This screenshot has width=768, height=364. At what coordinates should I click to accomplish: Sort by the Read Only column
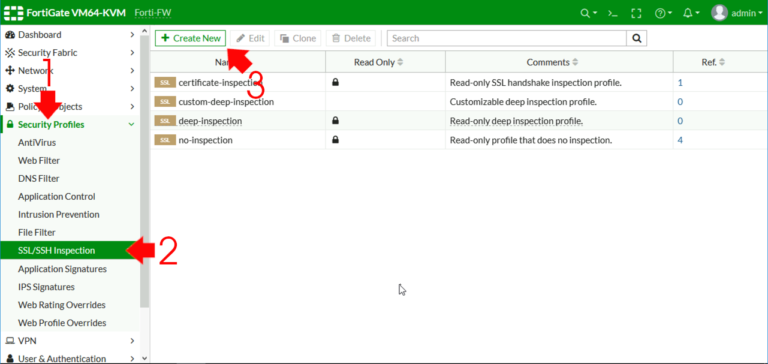pos(379,62)
